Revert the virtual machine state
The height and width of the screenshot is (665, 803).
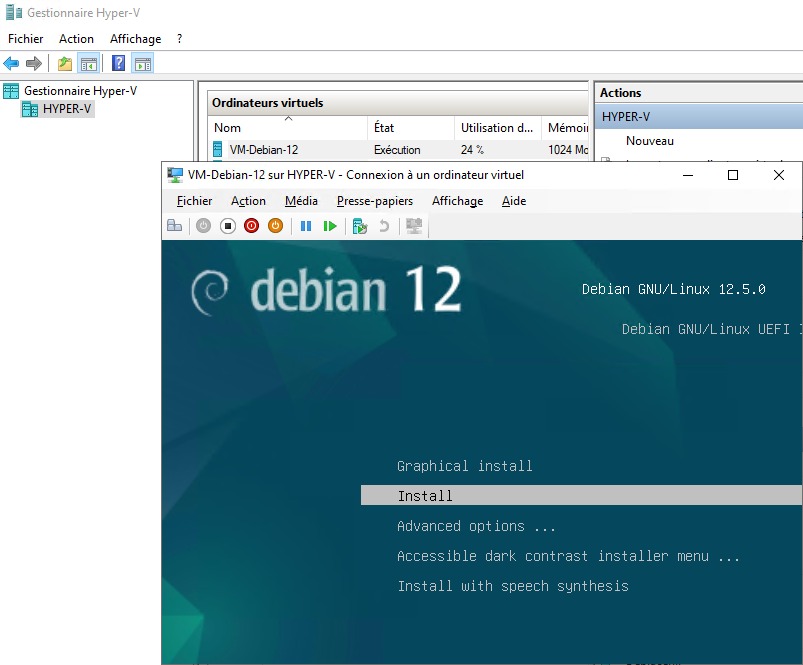385,225
